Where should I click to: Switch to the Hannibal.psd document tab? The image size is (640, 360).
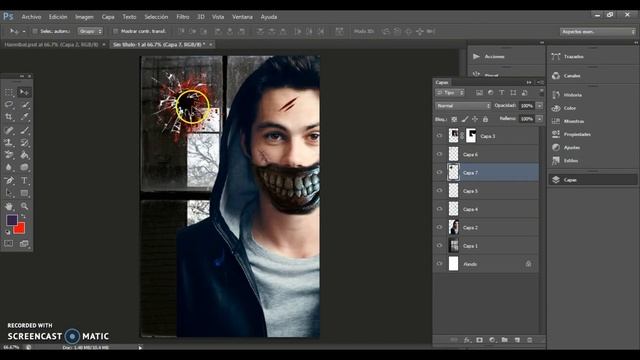[x=51, y=44]
